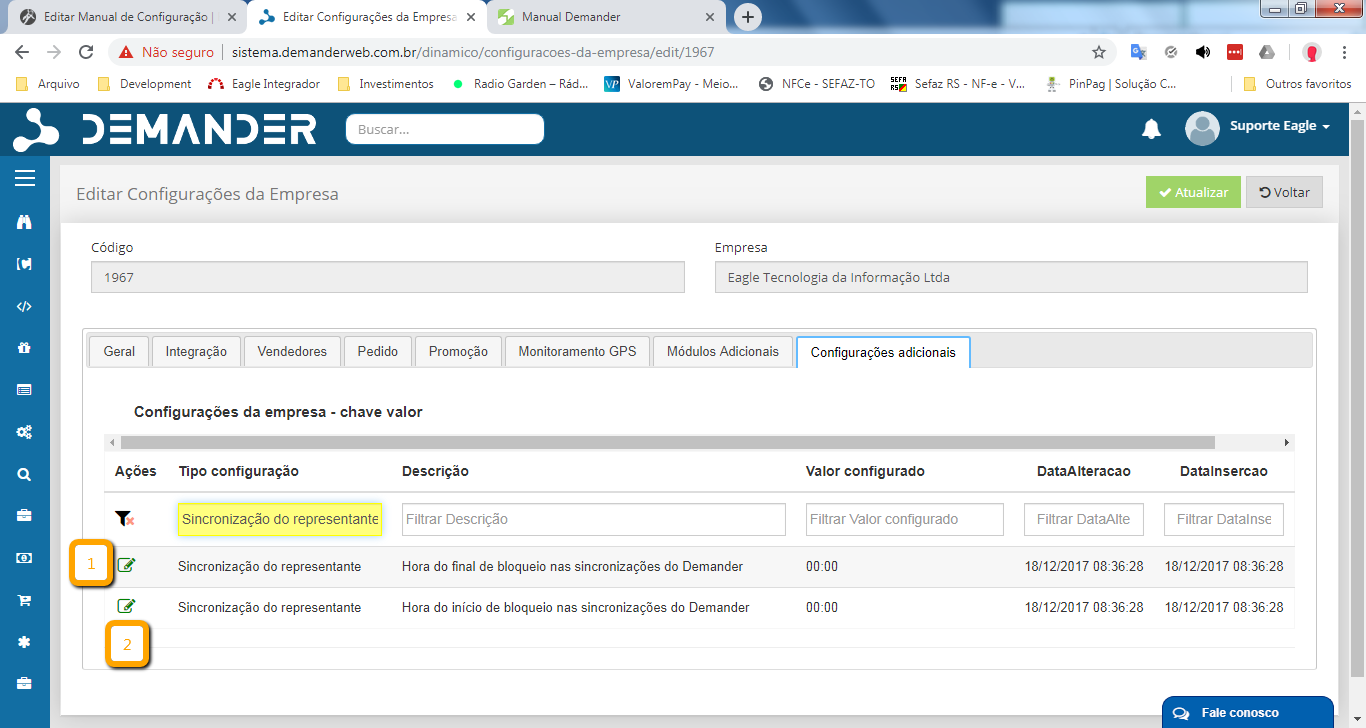Toggle the hamburger menu in the sidebar

pos(25,178)
